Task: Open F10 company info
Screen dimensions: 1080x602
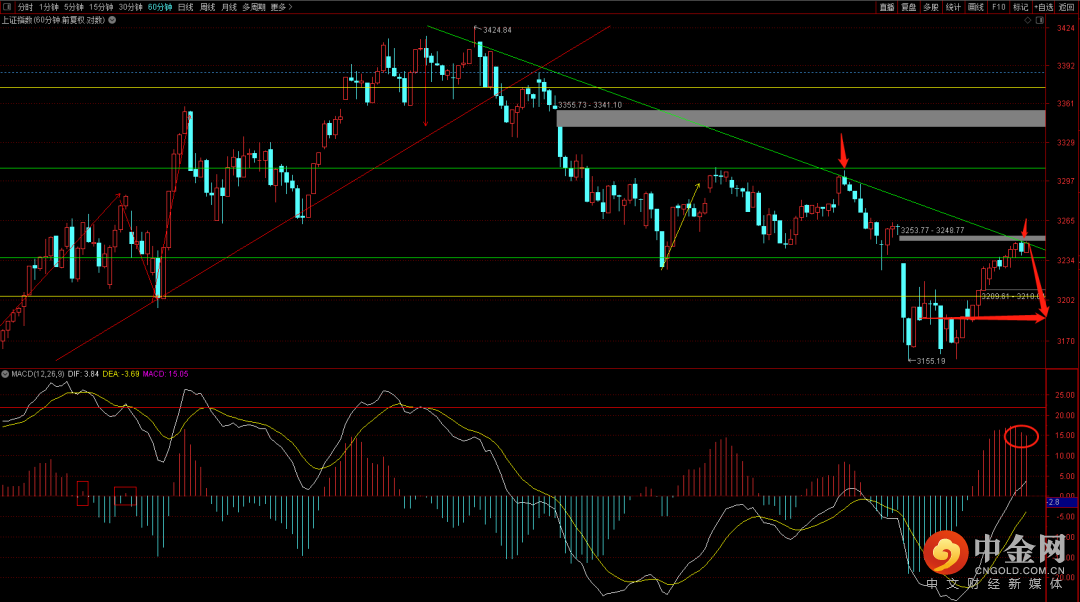Action: [998, 7]
